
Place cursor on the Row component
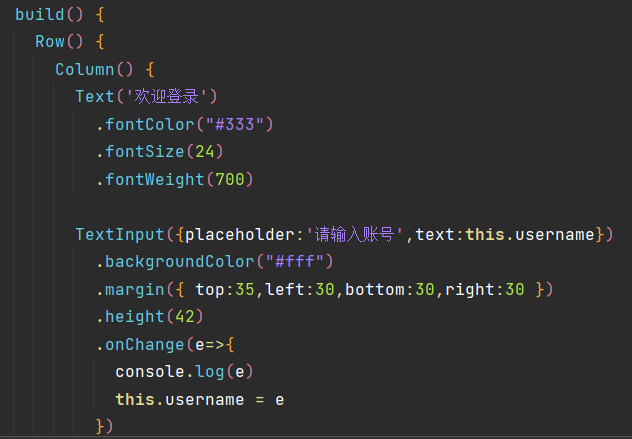[x=50, y=42]
